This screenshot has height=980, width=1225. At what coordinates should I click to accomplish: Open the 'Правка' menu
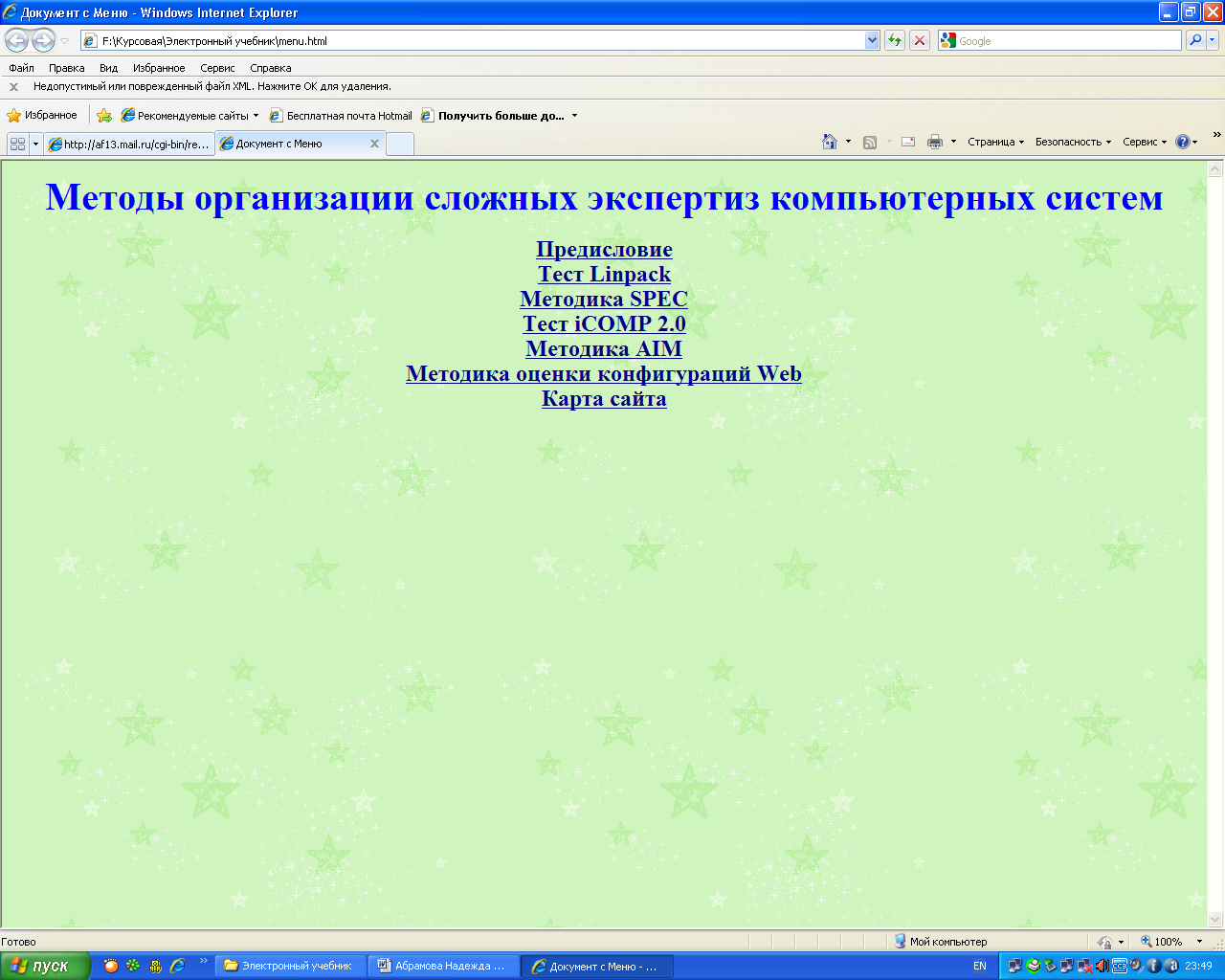click(67, 68)
